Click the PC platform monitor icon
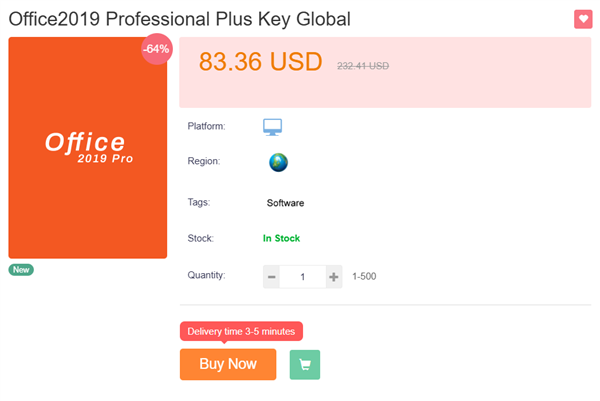This screenshot has height=401, width=600. tap(273, 127)
